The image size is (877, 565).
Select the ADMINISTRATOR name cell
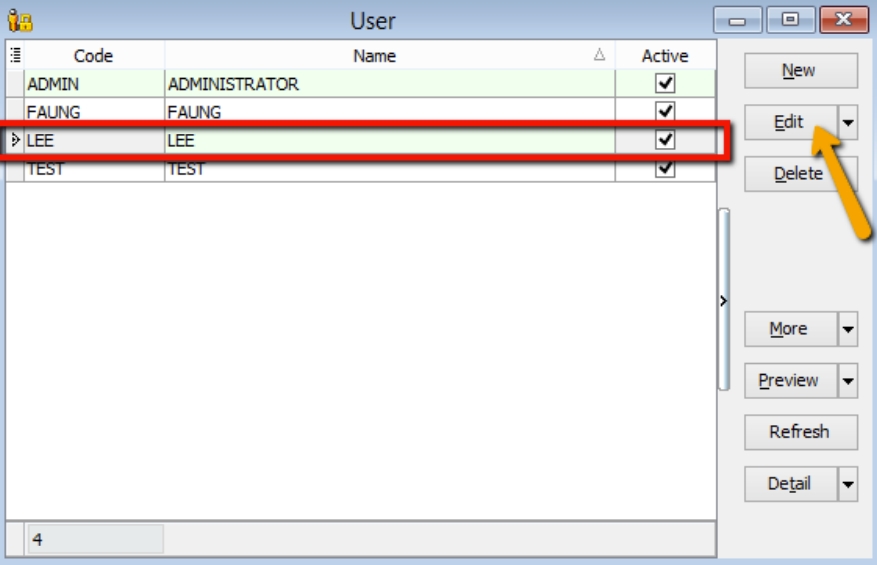click(x=390, y=84)
